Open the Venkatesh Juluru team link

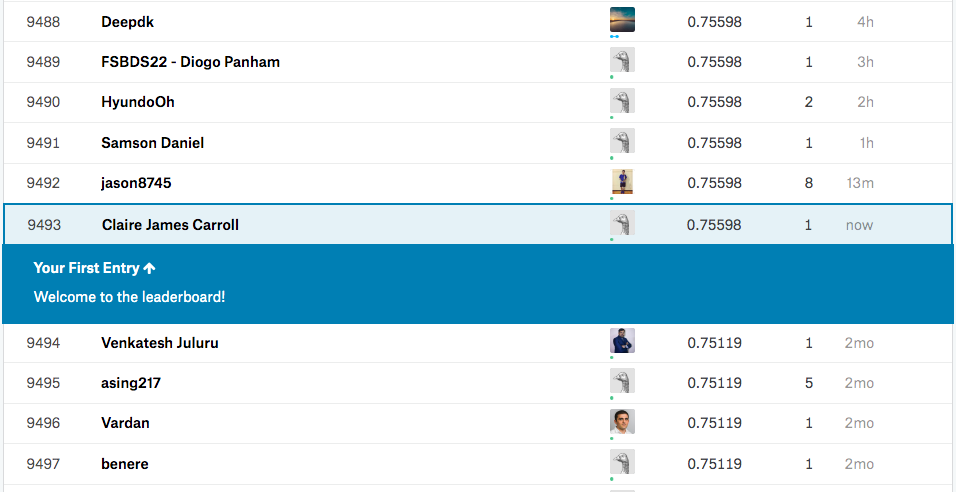(160, 343)
